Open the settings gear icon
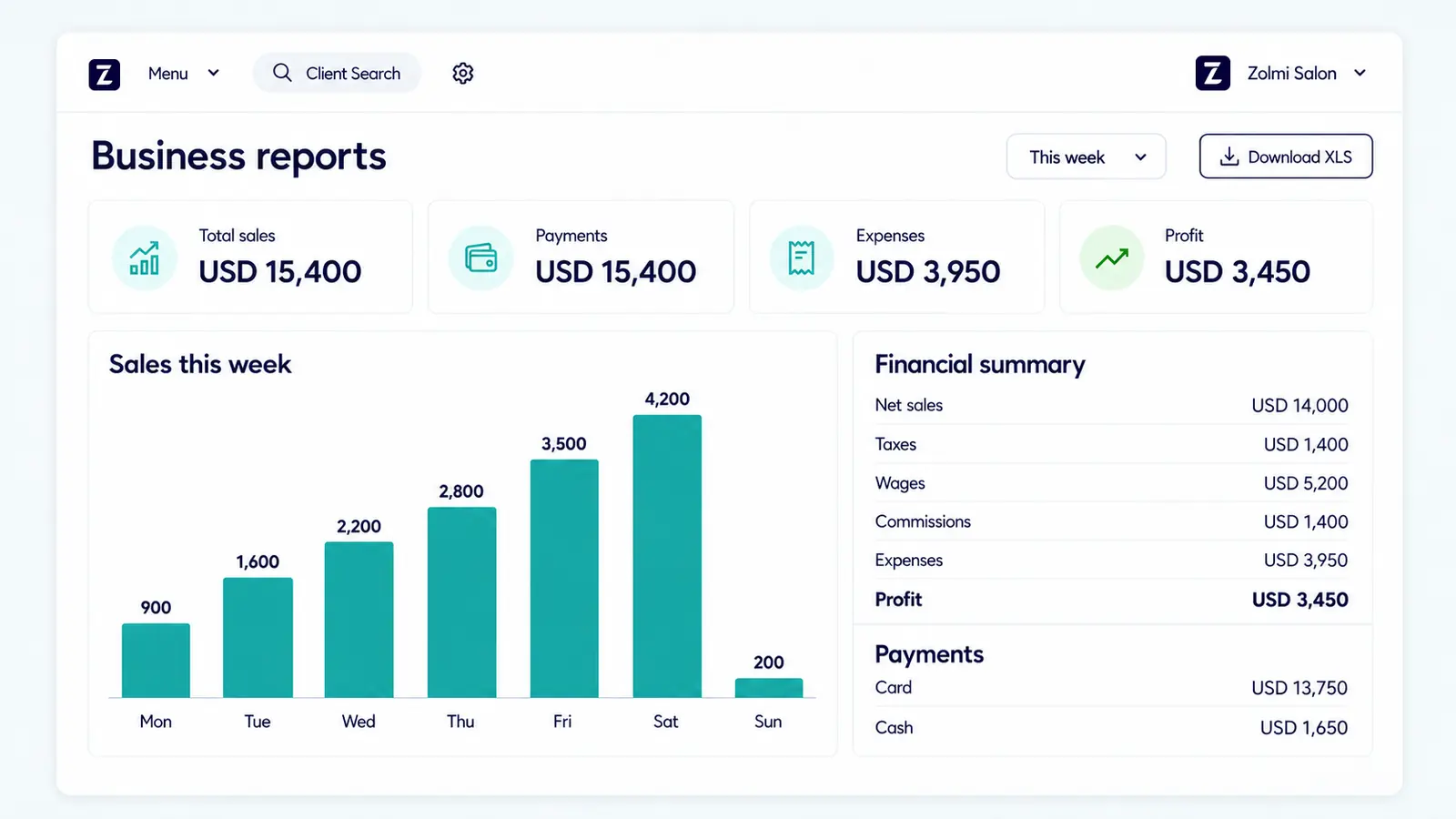This screenshot has height=819, width=1456. (463, 73)
